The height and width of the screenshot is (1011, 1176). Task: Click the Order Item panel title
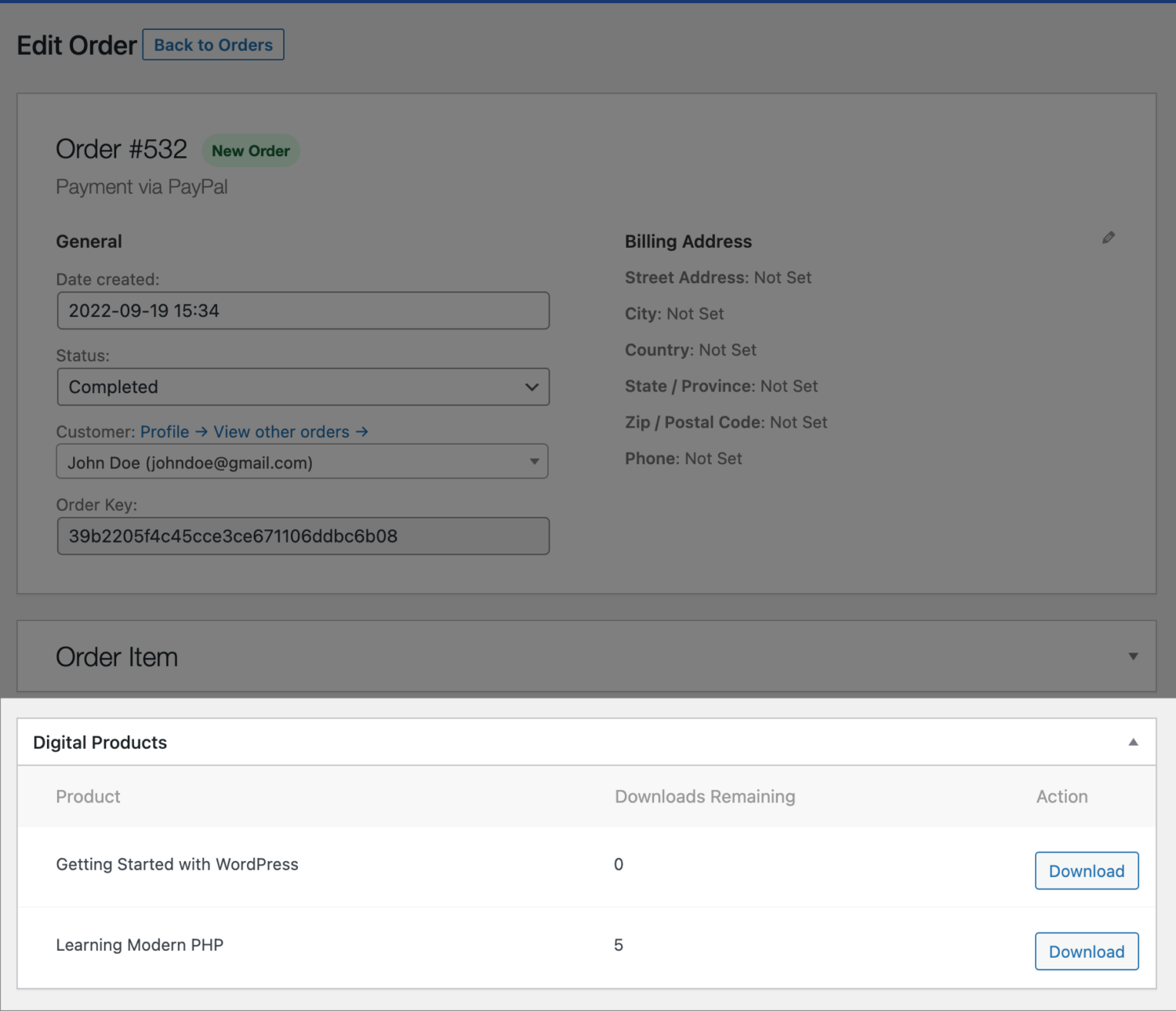[x=117, y=656]
